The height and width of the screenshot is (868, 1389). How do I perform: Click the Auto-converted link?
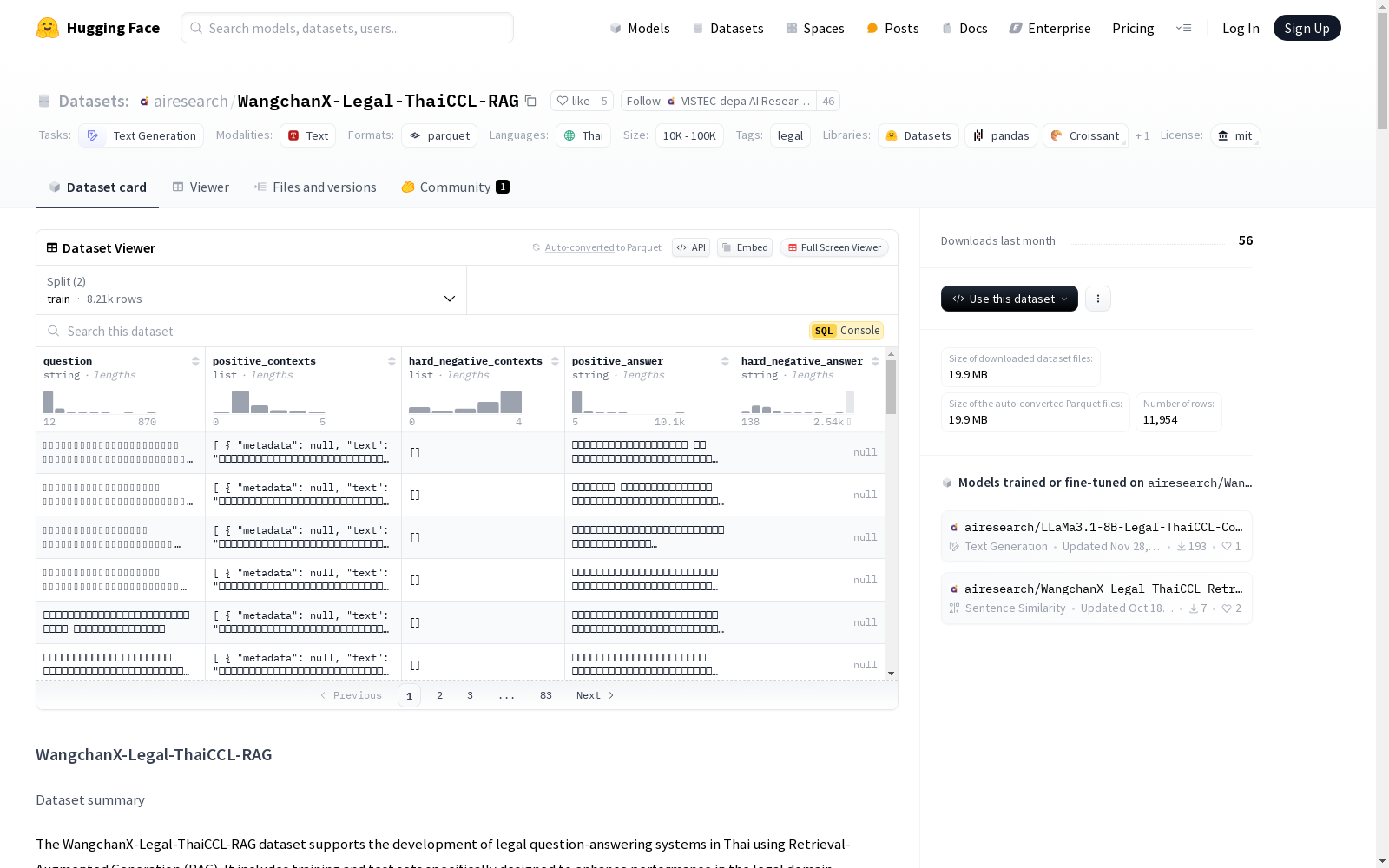point(579,247)
